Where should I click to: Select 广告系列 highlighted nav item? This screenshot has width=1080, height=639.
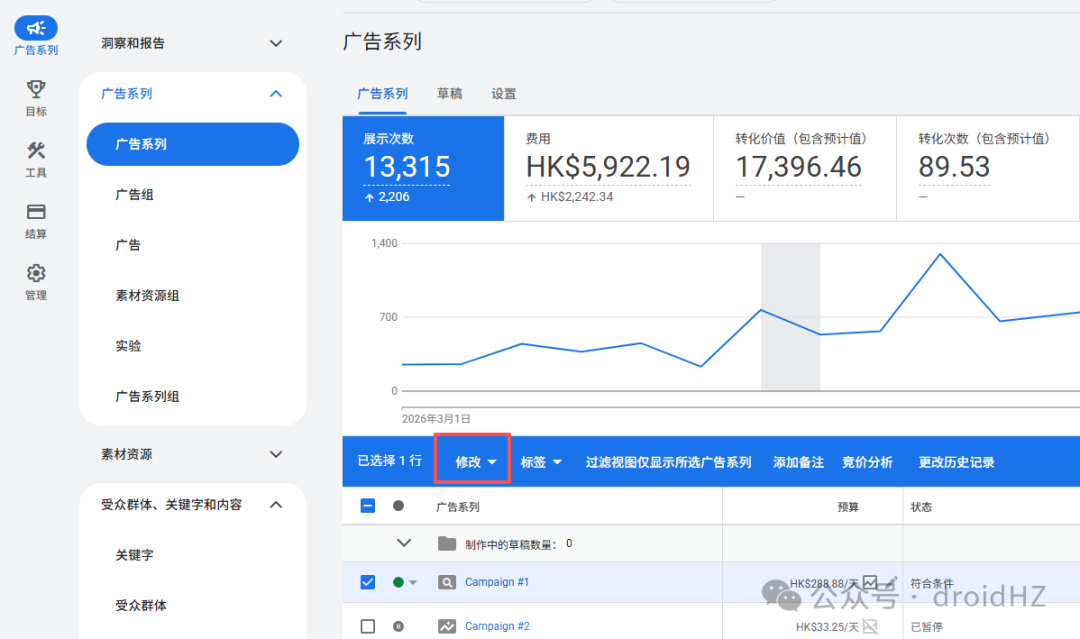point(192,144)
